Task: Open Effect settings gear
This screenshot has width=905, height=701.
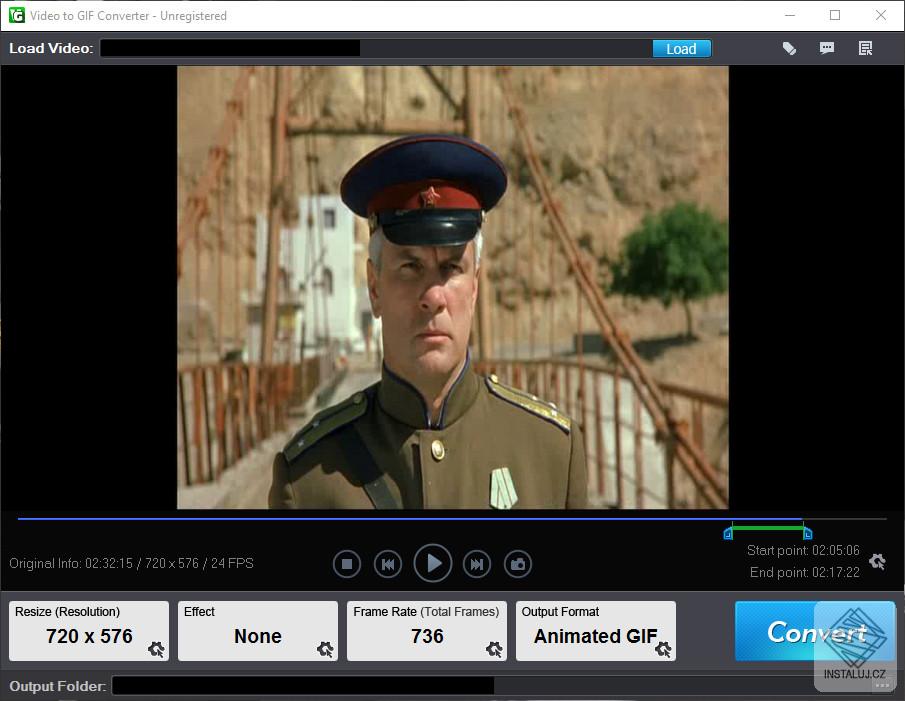Action: (325, 649)
